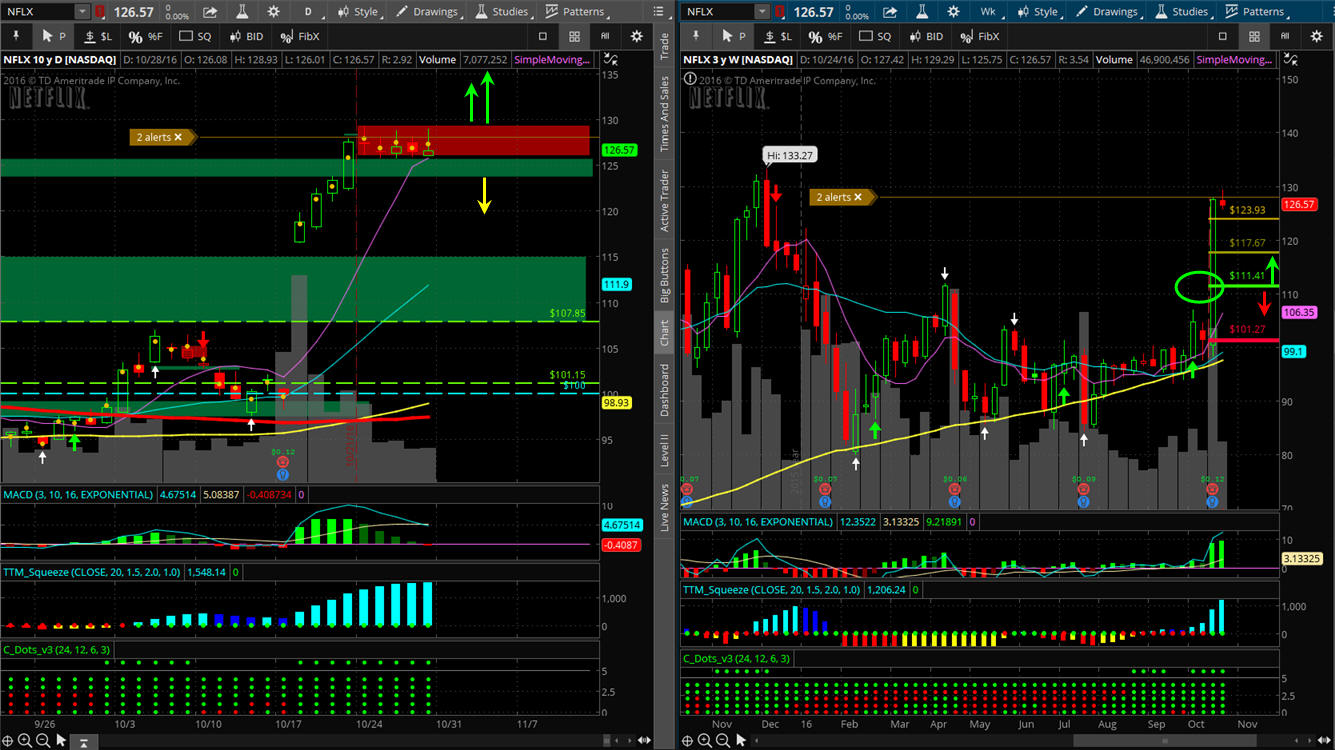
Task: Click the Patterns button in right chart
Action: [x=1256, y=12]
